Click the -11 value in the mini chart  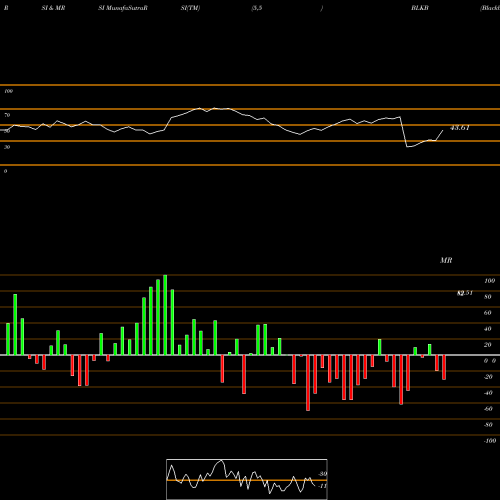pos(322,486)
